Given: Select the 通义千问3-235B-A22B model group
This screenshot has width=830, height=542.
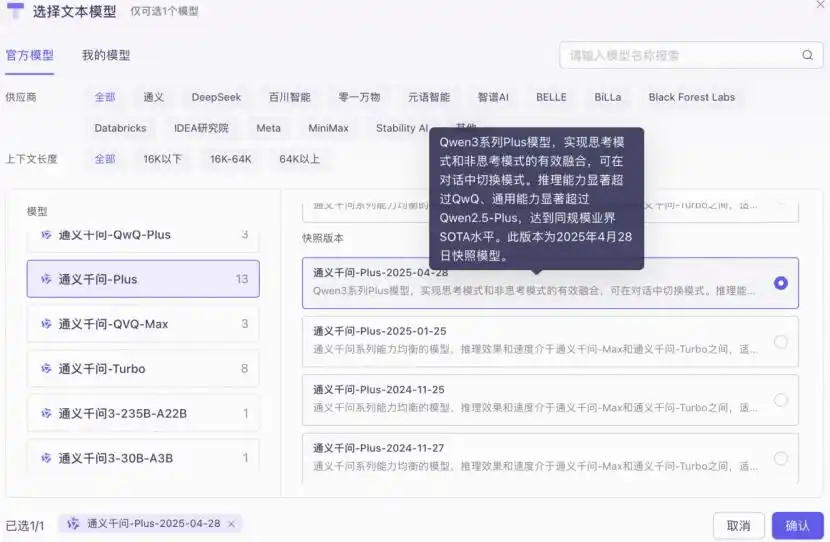Looking at the screenshot, I should [143, 413].
